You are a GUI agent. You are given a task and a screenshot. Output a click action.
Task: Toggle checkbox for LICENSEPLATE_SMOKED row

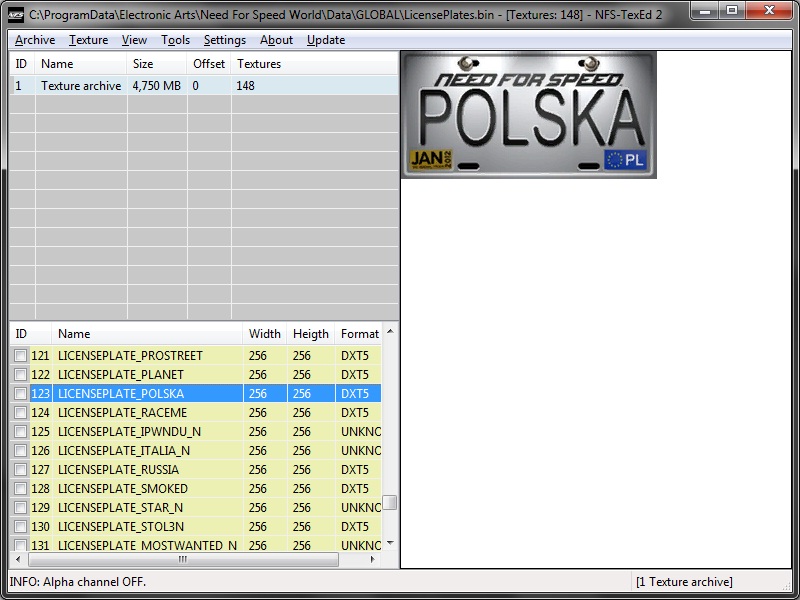(x=20, y=489)
